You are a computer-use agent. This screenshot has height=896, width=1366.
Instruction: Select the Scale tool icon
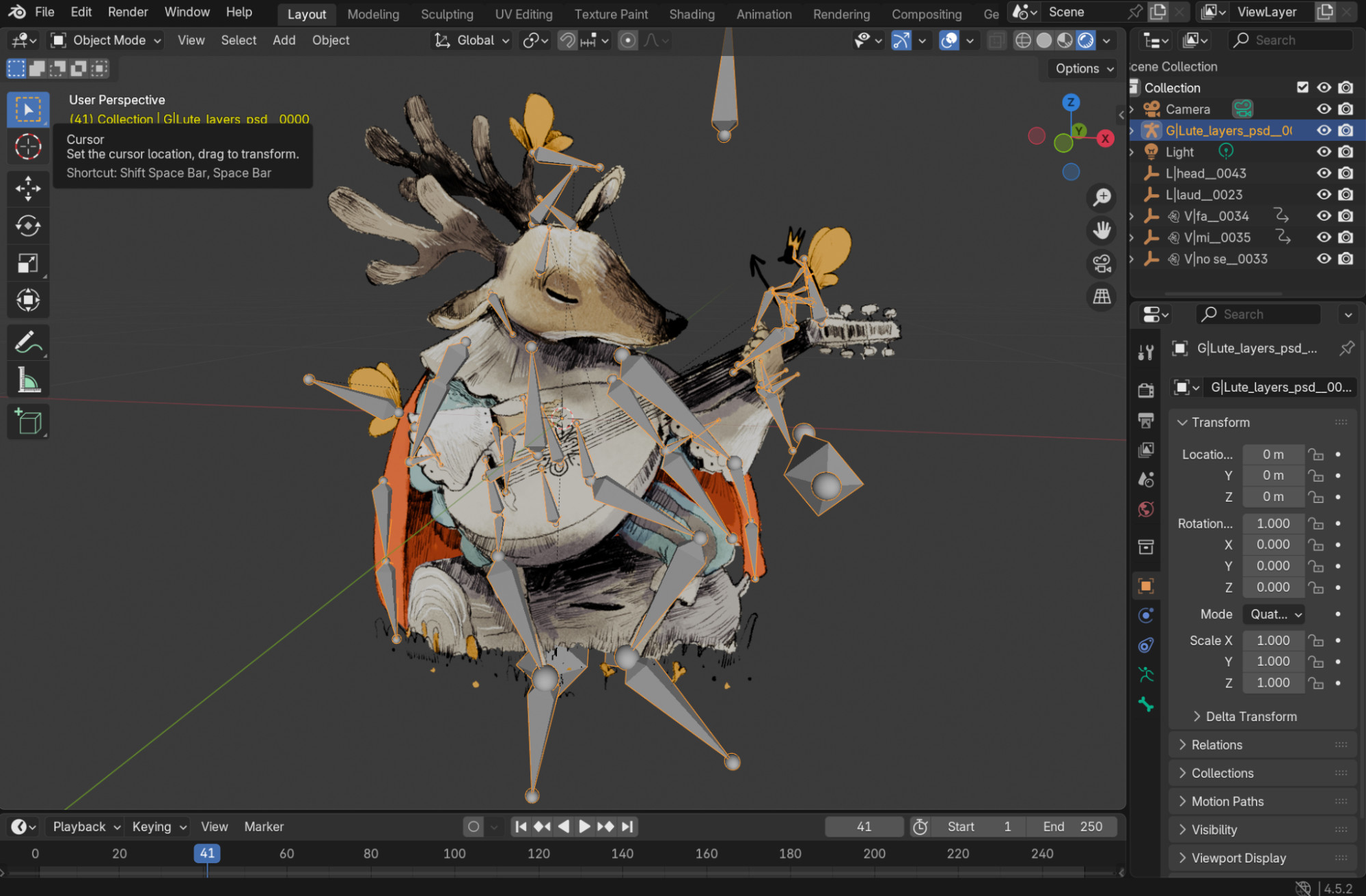tap(27, 263)
